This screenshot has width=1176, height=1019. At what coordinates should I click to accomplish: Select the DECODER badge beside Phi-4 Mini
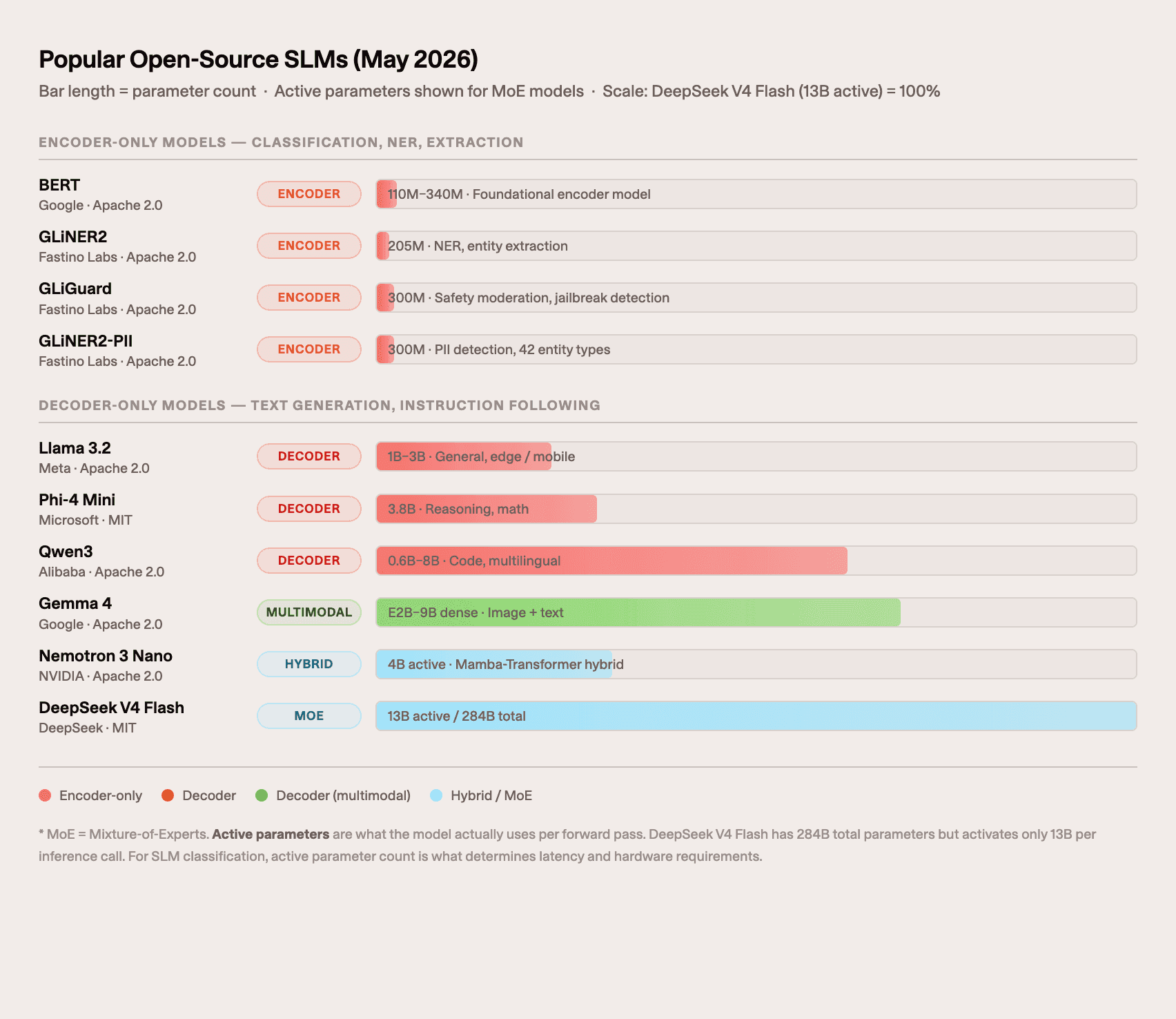click(309, 509)
